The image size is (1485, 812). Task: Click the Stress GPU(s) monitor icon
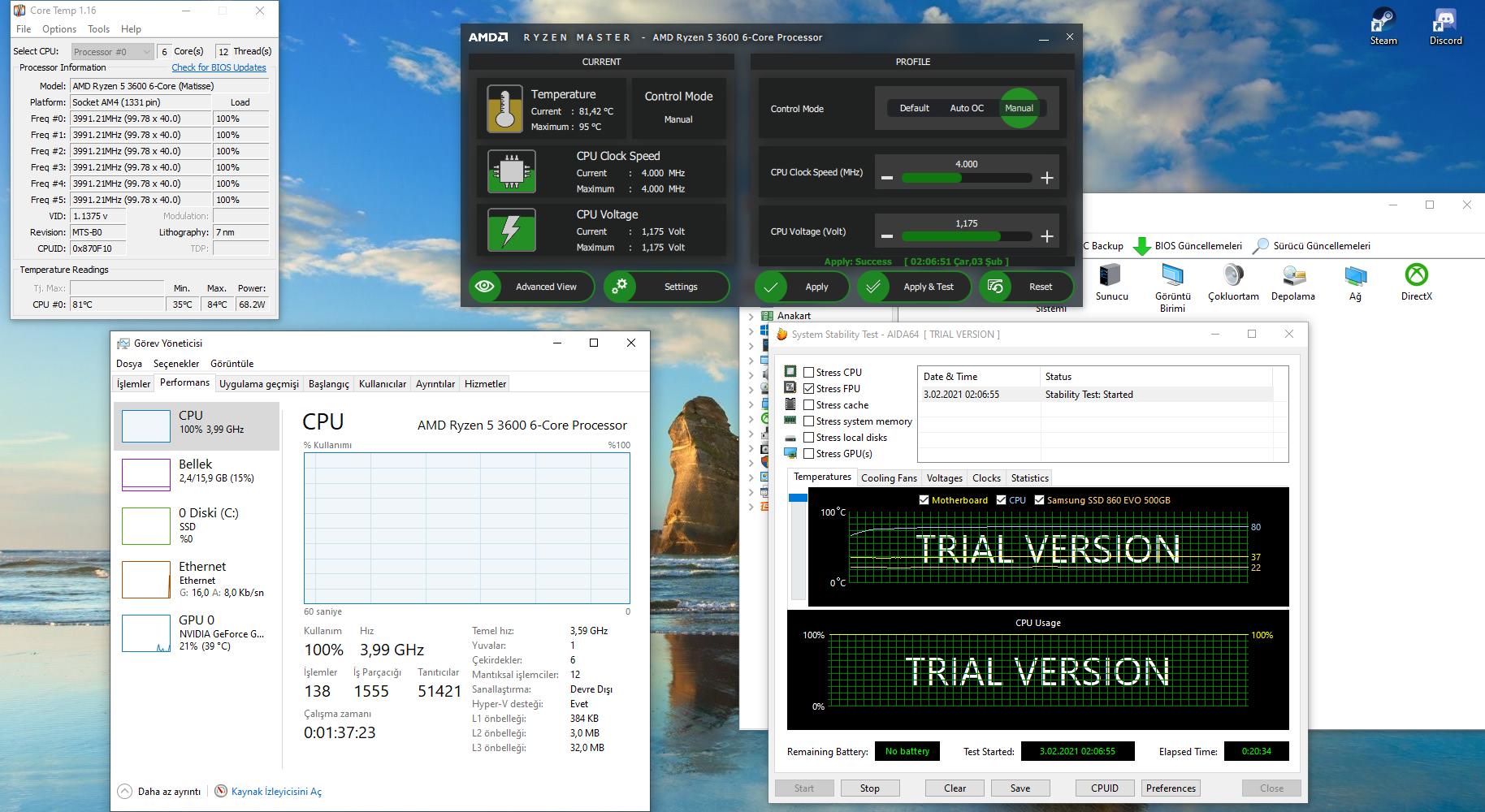click(x=790, y=453)
